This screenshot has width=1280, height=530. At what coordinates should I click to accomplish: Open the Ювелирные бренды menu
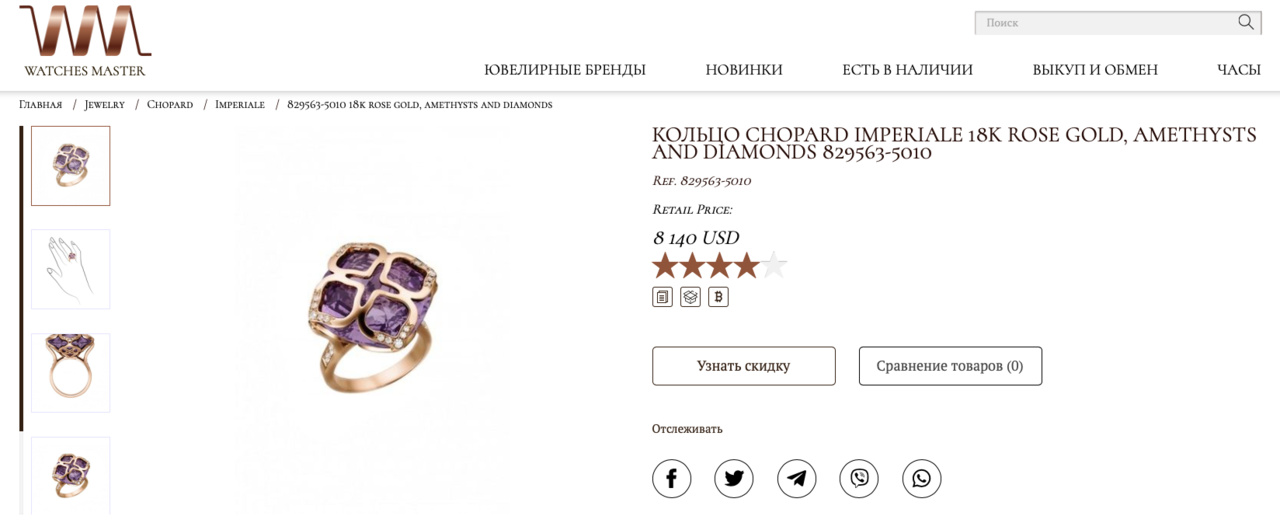[x=565, y=70]
